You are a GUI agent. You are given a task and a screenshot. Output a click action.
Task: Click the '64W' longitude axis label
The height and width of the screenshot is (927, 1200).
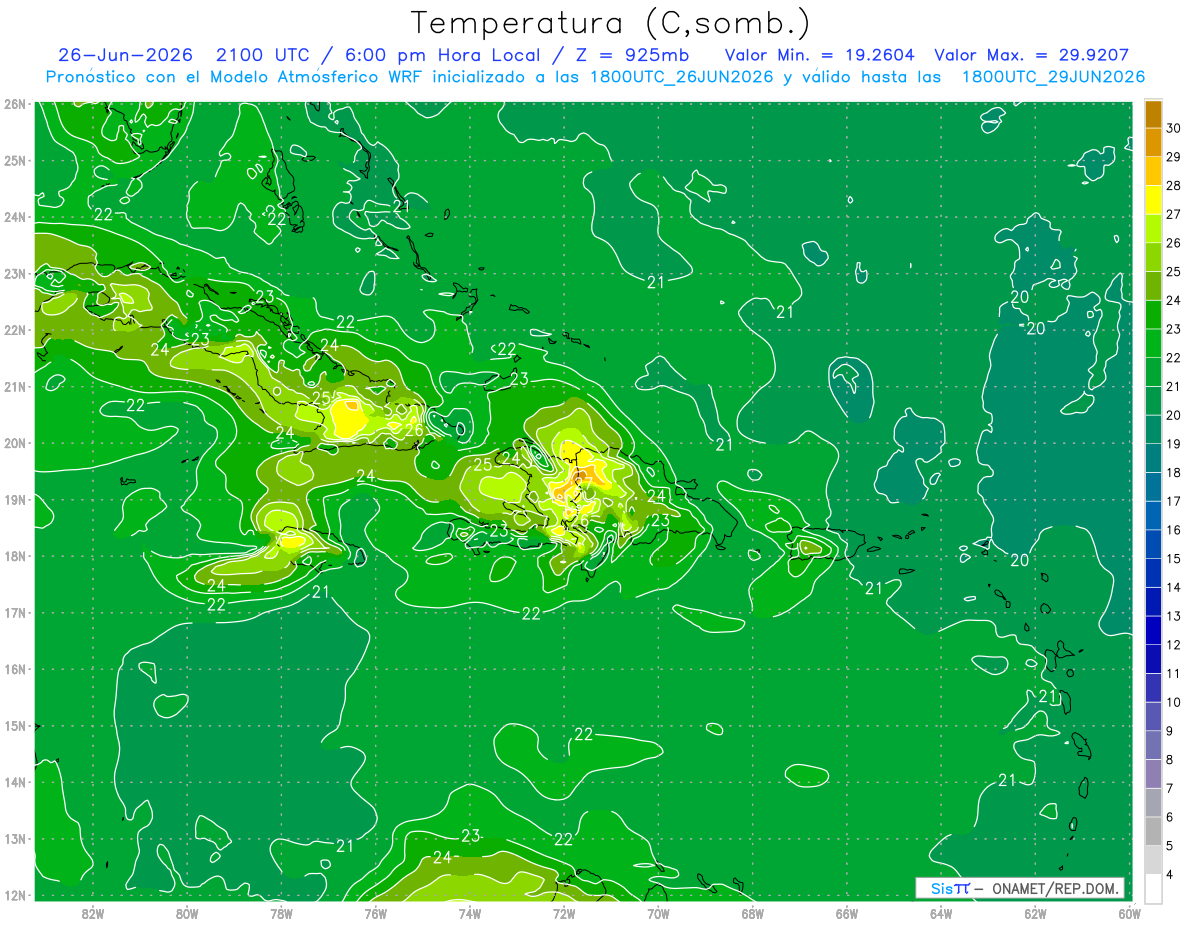[x=941, y=913]
